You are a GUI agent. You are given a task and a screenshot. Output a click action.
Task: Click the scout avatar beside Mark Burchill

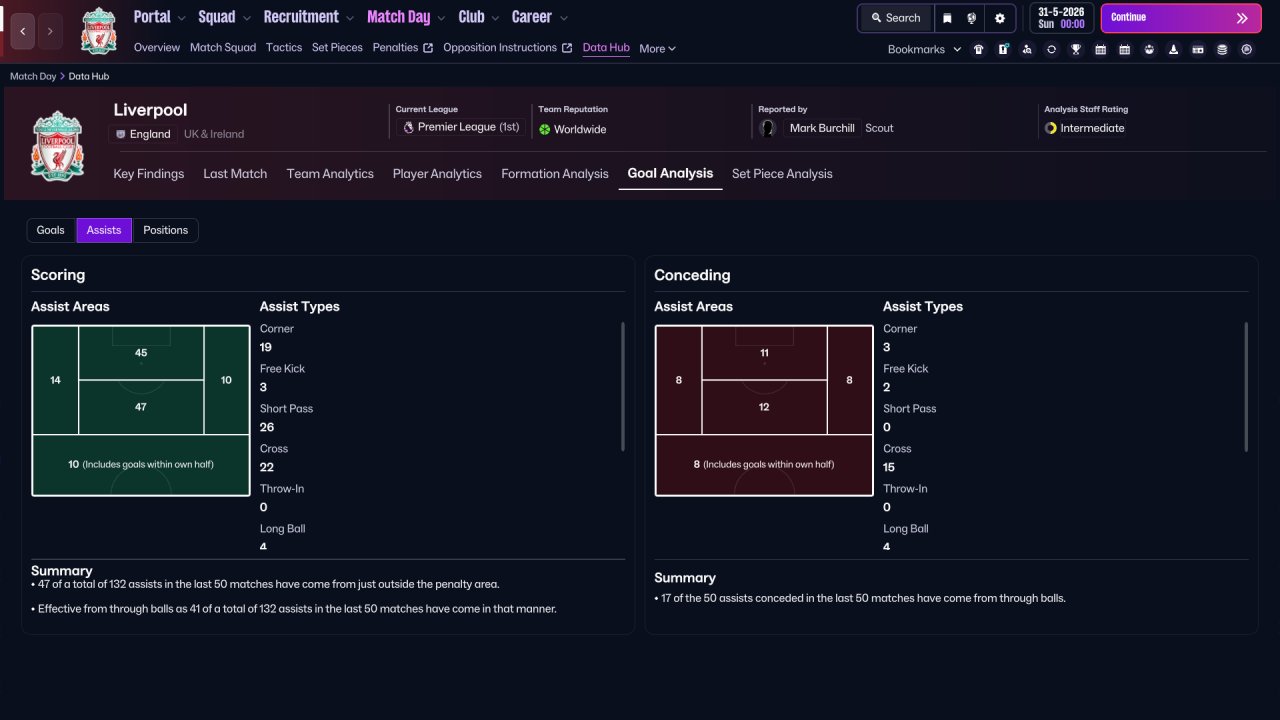(x=768, y=128)
